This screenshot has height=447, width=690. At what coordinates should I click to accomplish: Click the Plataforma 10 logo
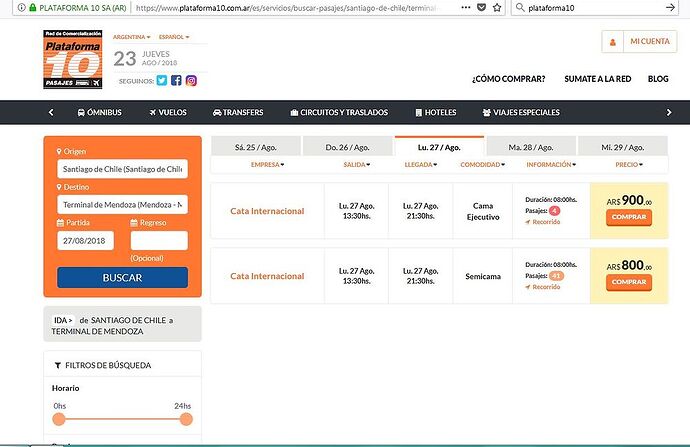[x=73, y=59]
